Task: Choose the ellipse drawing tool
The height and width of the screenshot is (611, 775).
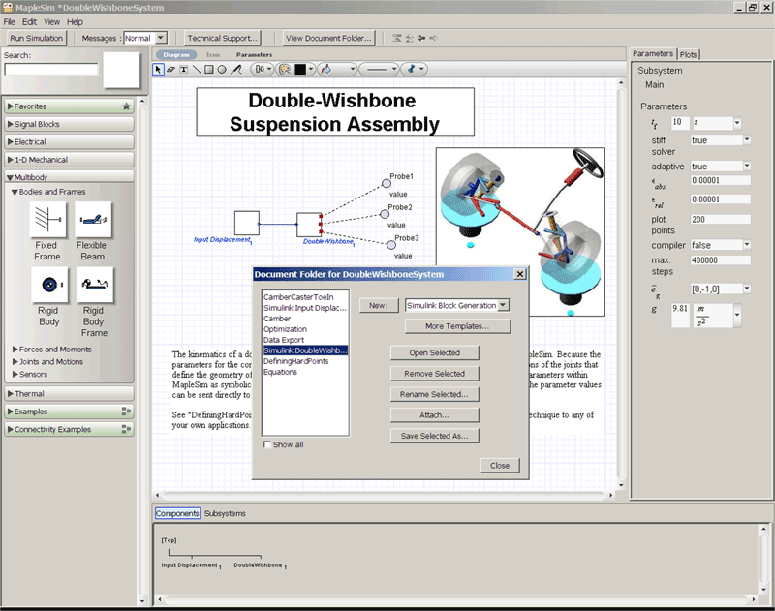Action: (x=222, y=70)
